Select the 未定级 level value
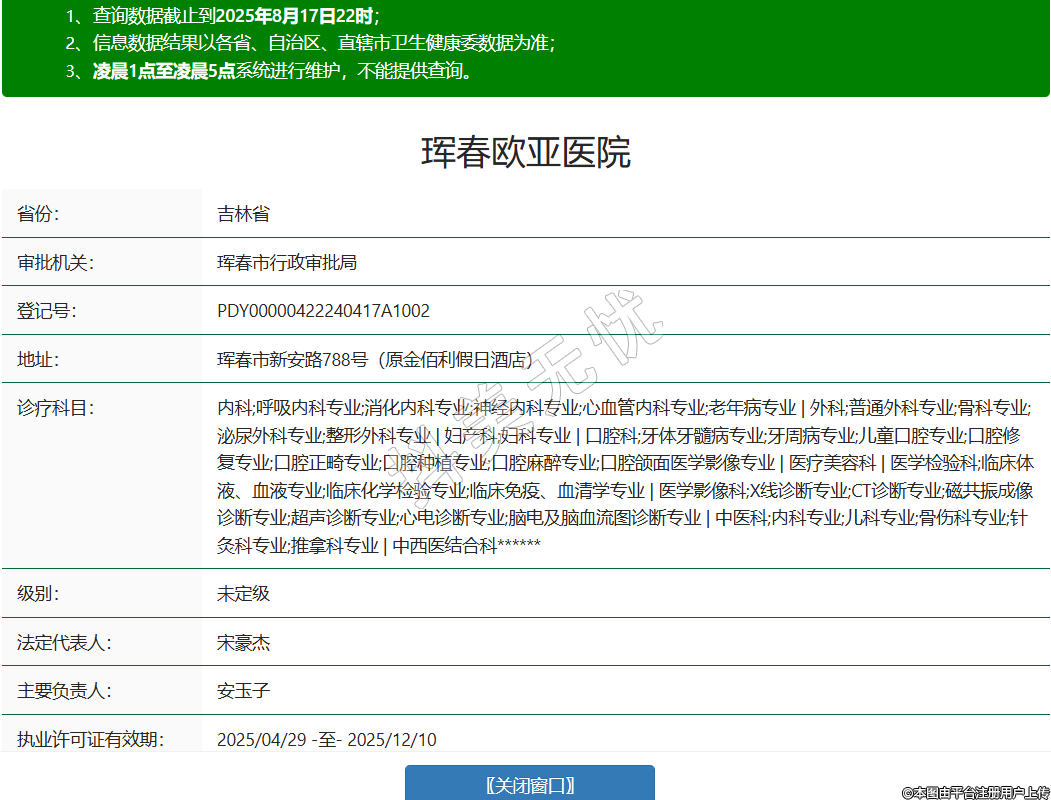This screenshot has width=1051, height=800. [243, 594]
